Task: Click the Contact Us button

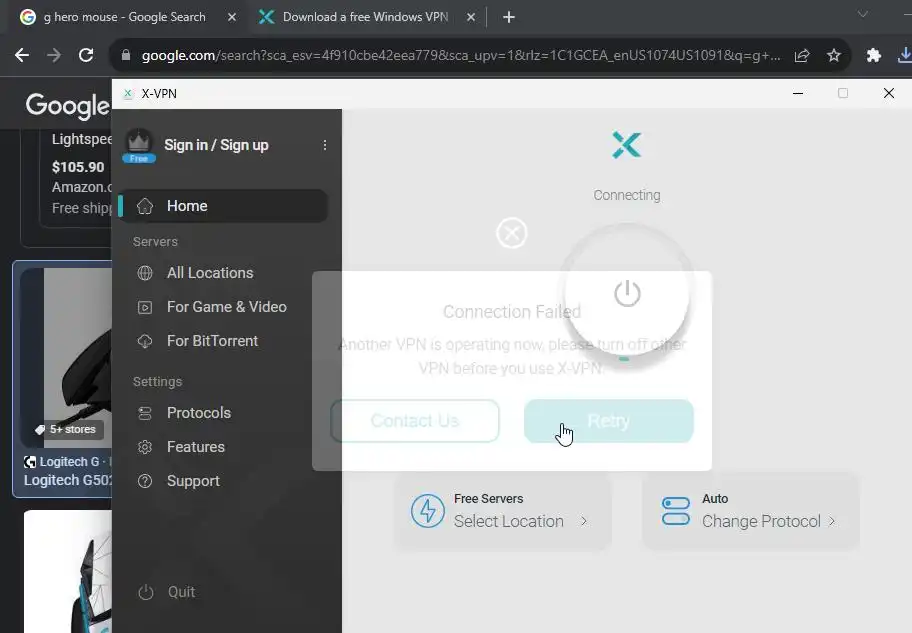Action: click(415, 421)
